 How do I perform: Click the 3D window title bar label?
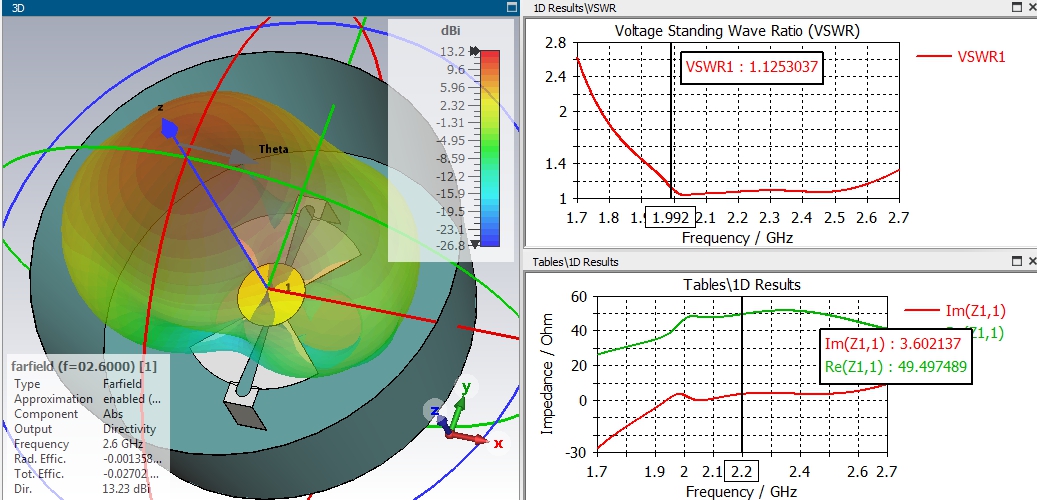coord(18,7)
